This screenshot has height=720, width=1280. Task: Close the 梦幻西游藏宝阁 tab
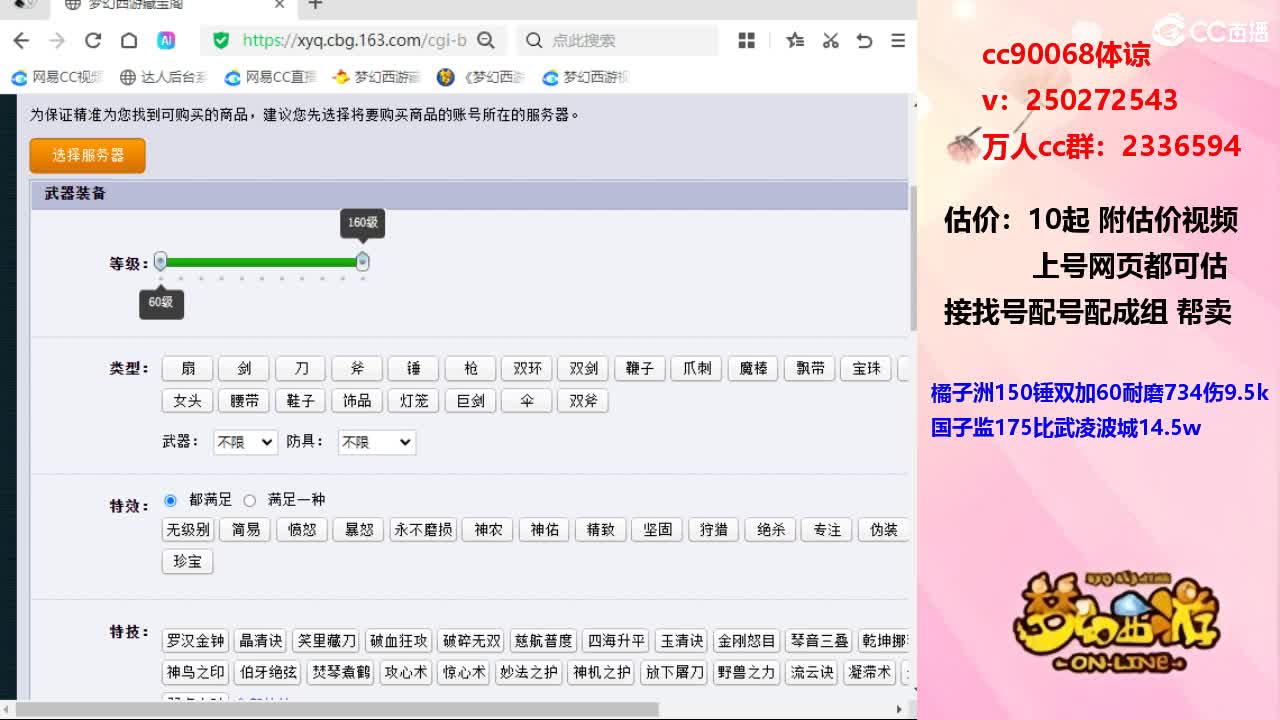point(280,5)
